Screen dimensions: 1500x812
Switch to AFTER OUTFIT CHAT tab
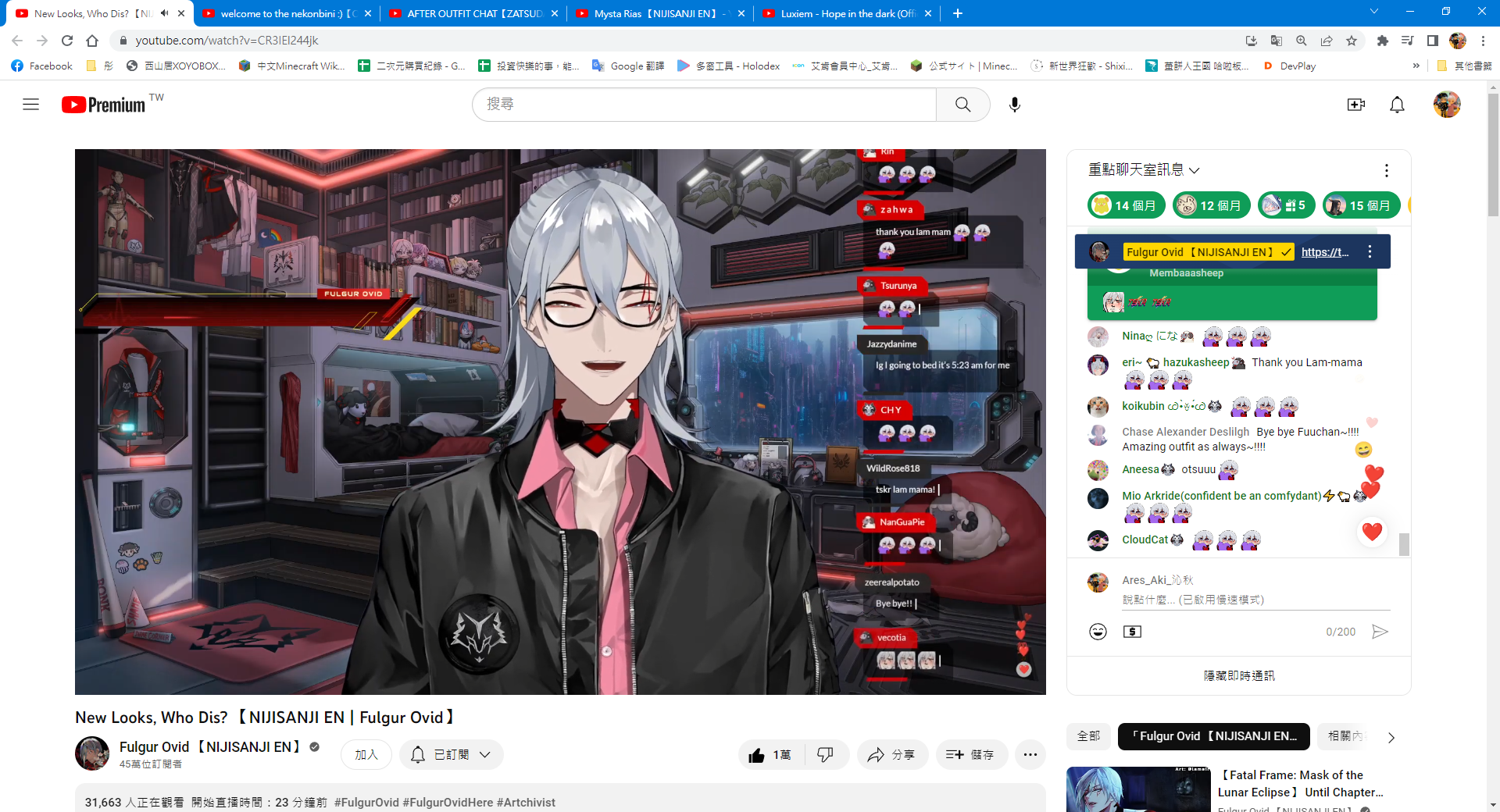pyautogui.click(x=473, y=13)
